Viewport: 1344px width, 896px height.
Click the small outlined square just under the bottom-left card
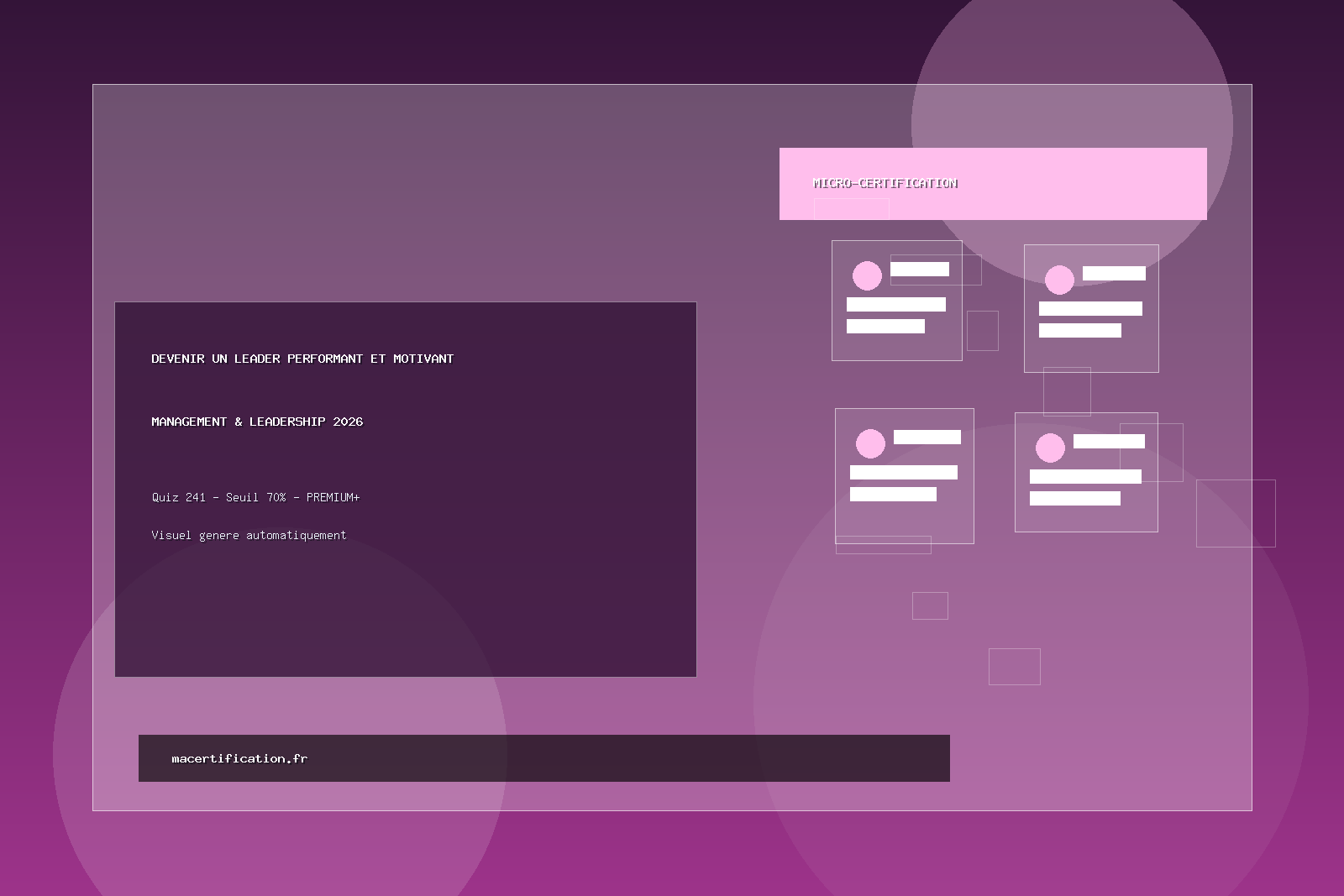(930, 605)
